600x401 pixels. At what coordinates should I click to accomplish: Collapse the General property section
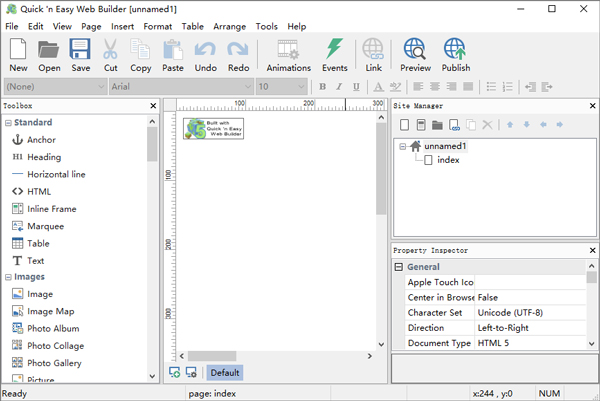(x=398, y=267)
